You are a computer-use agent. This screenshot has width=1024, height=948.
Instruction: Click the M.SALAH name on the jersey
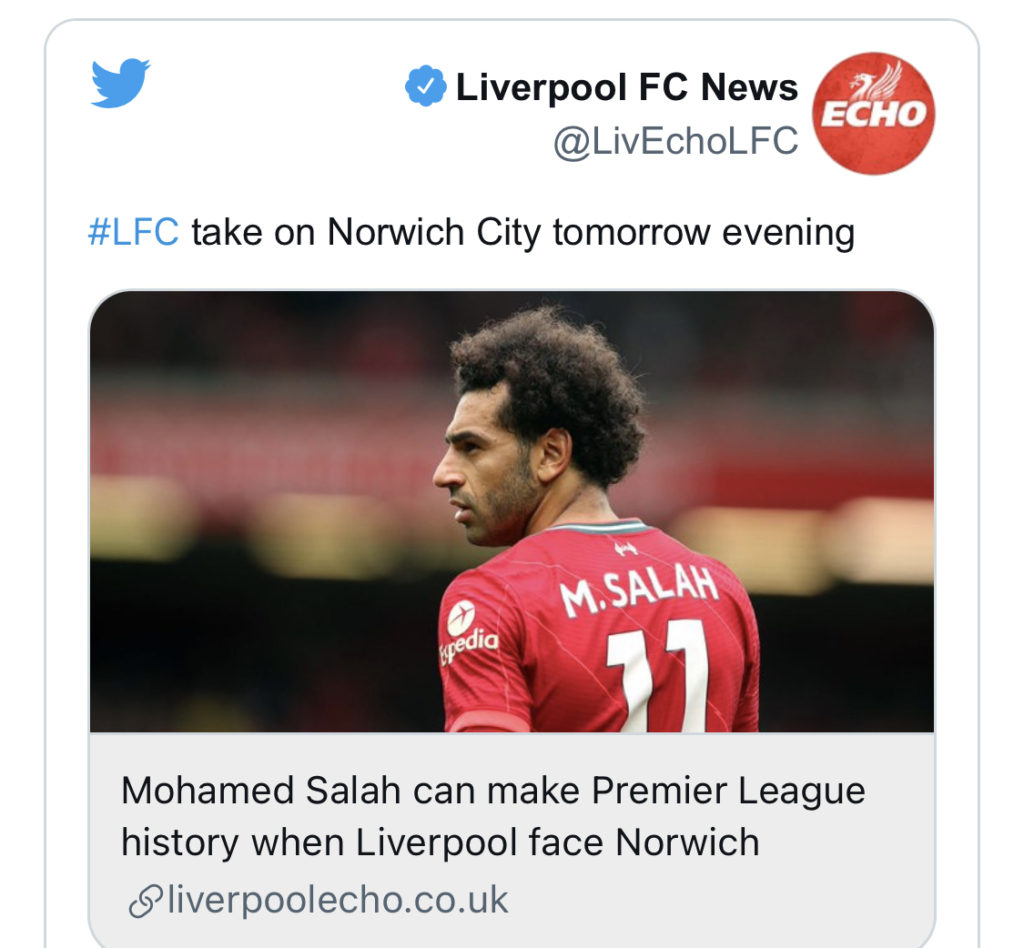(x=639, y=590)
